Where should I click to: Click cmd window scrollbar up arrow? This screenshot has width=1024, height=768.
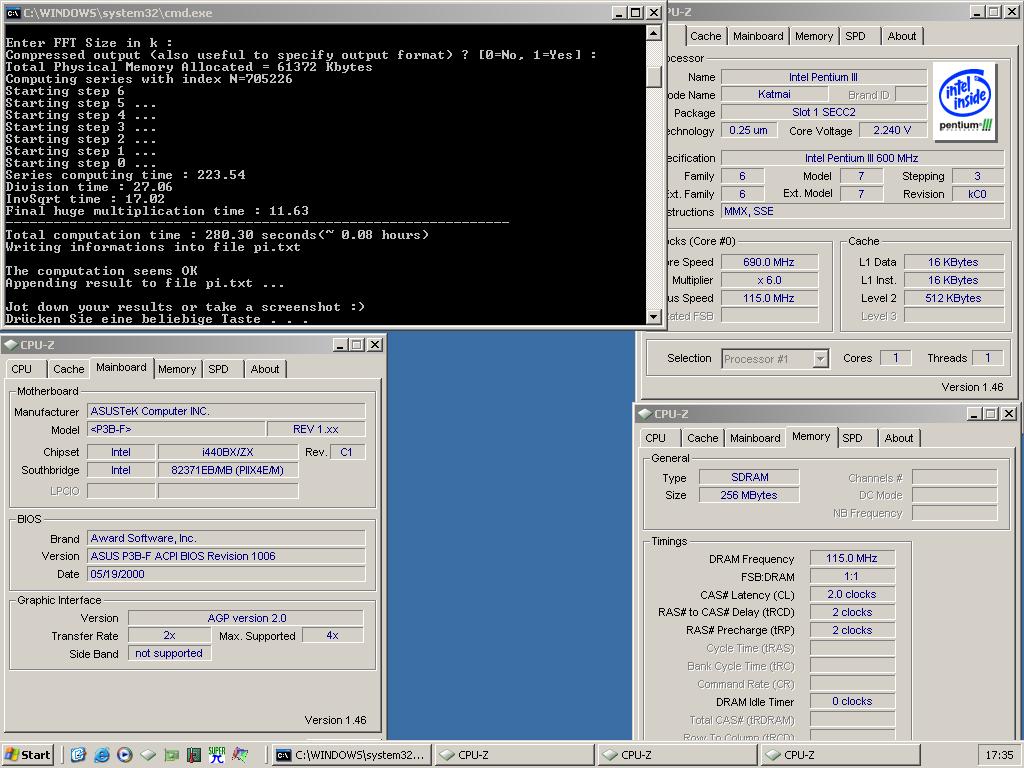(x=654, y=33)
